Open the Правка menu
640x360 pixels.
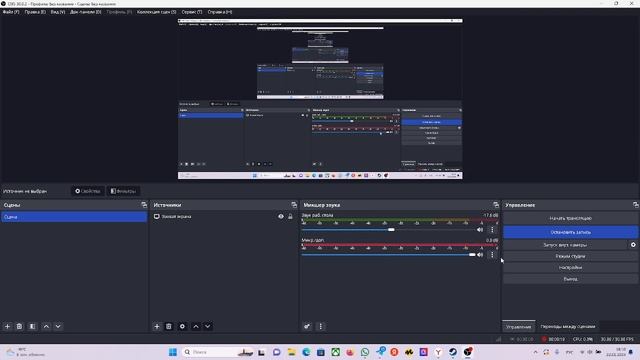tap(35, 12)
